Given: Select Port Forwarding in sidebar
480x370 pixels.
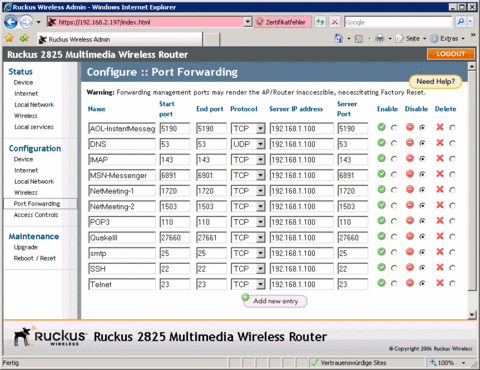Looking at the screenshot, I should pyautogui.click(x=40, y=203).
